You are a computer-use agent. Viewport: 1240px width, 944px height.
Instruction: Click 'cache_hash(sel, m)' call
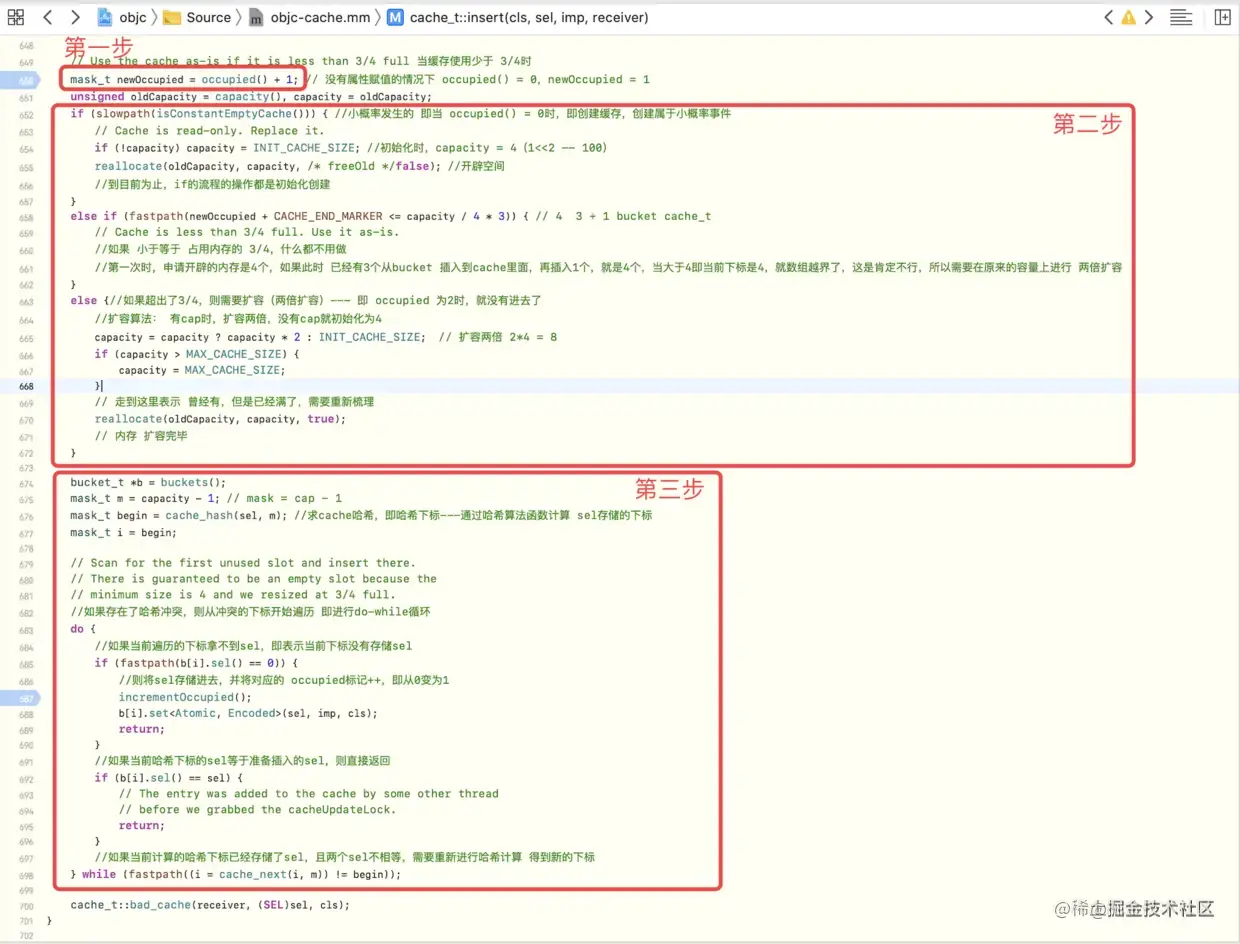click(227, 515)
